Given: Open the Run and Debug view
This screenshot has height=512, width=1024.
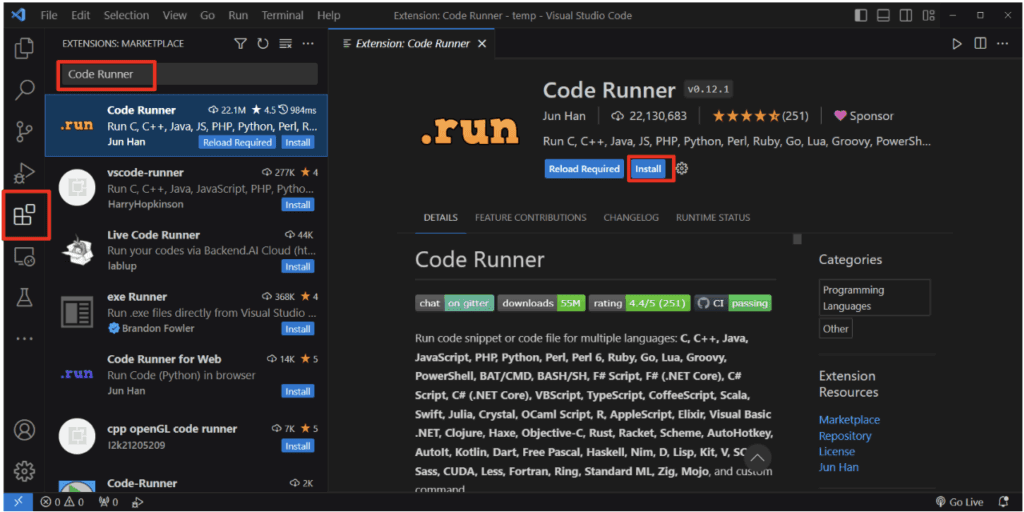Looking at the screenshot, I should pyautogui.click(x=24, y=173).
